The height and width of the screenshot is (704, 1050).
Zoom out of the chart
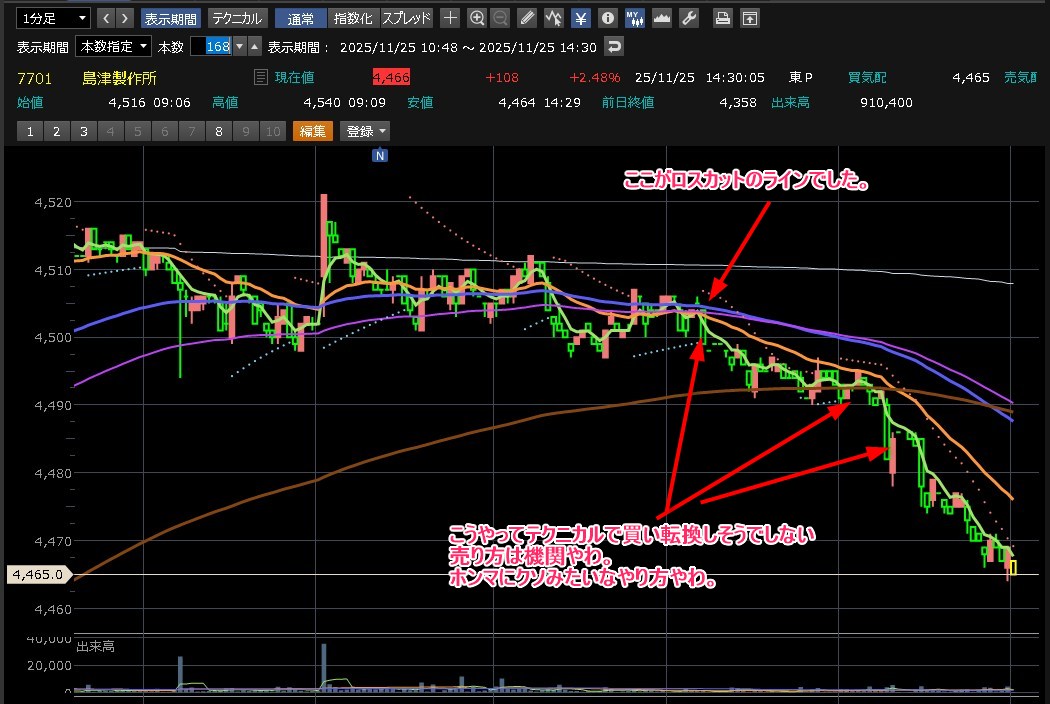[500, 18]
